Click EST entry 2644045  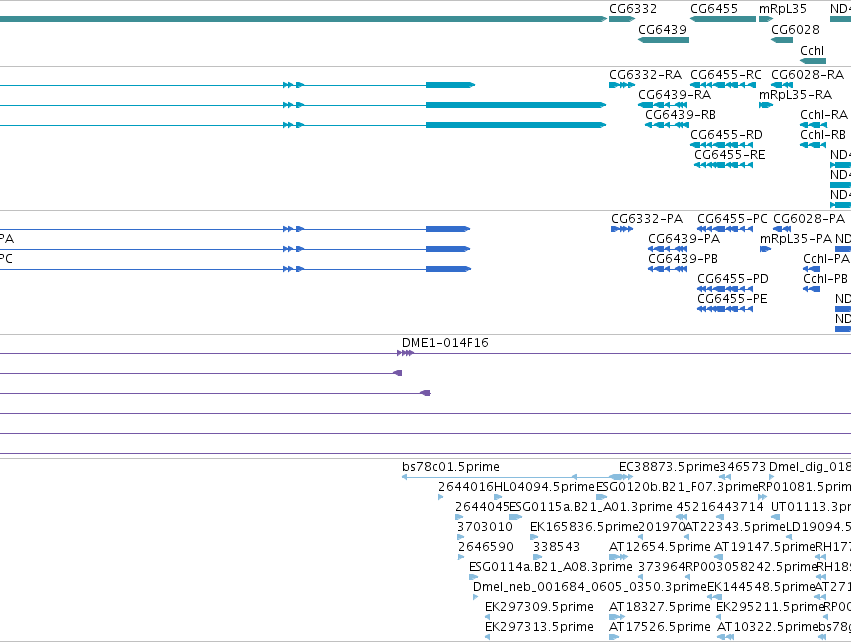(x=482, y=507)
